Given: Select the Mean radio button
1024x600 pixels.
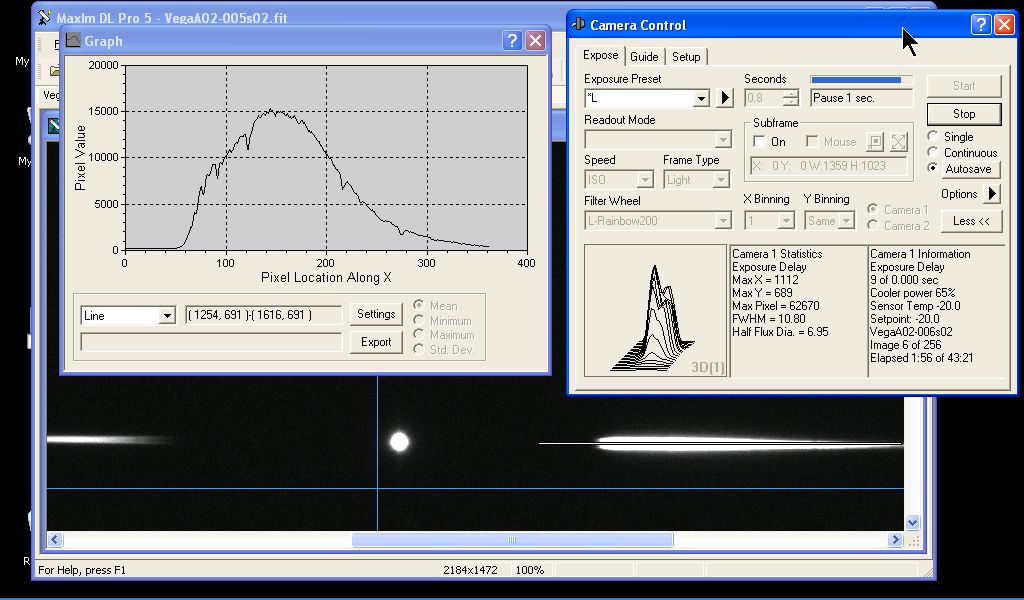Looking at the screenshot, I should click(x=419, y=305).
